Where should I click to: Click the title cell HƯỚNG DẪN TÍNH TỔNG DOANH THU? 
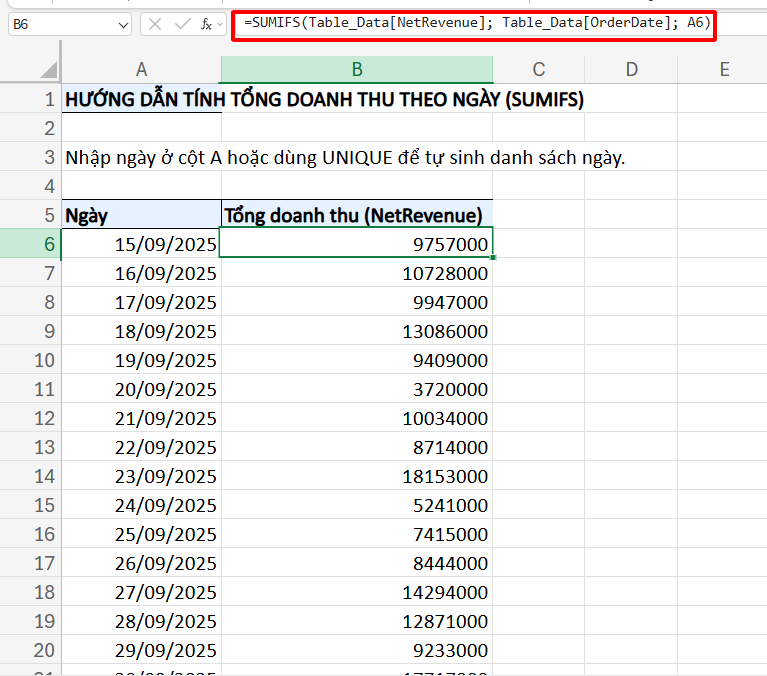(141, 99)
